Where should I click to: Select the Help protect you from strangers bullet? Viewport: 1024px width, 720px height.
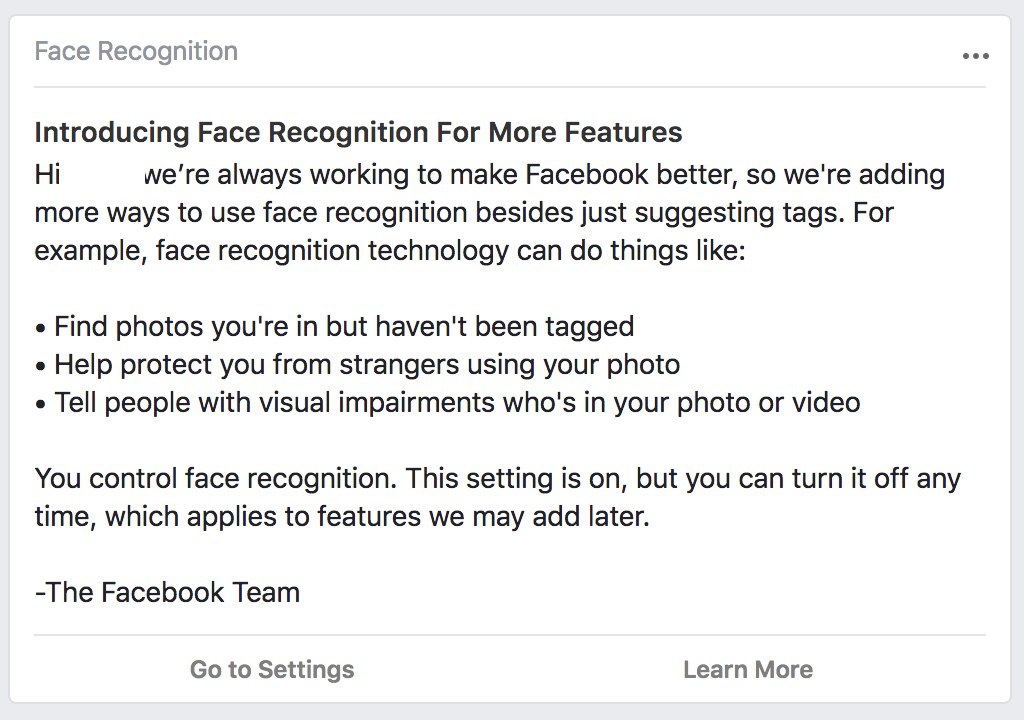coord(357,365)
